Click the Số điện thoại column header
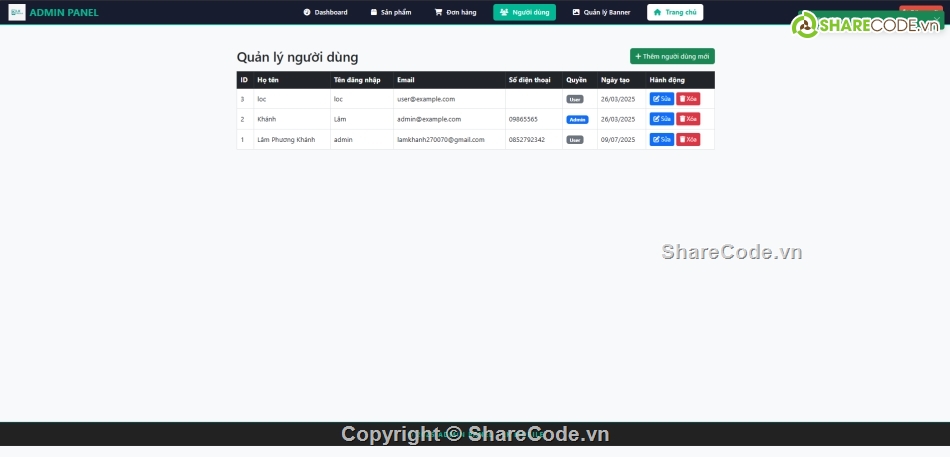950x457 pixels. [530, 80]
